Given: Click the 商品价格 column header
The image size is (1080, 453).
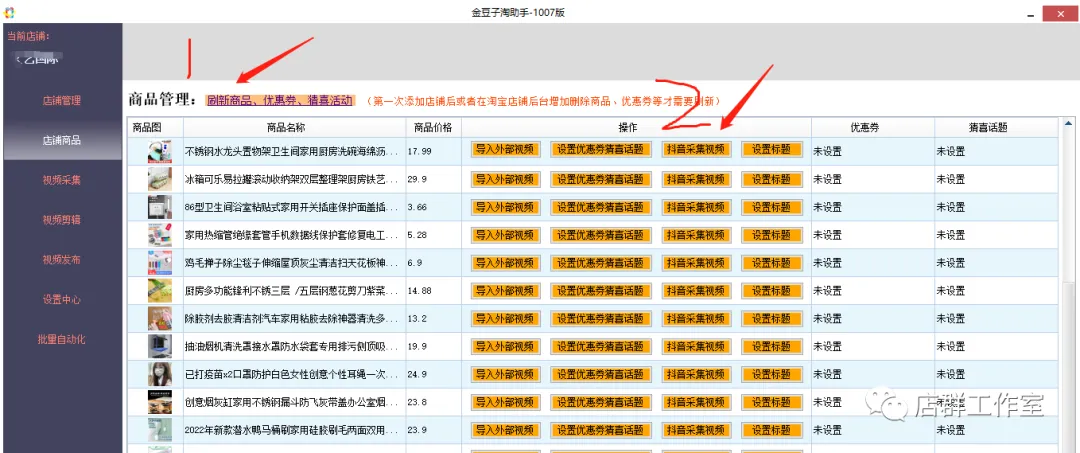Looking at the screenshot, I should tap(433, 127).
